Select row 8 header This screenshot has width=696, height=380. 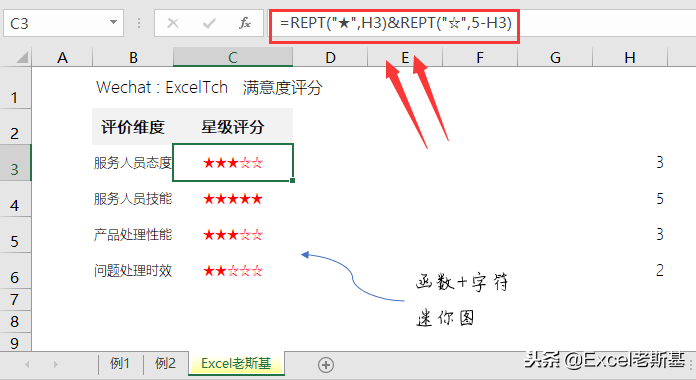pyautogui.click(x=15, y=321)
